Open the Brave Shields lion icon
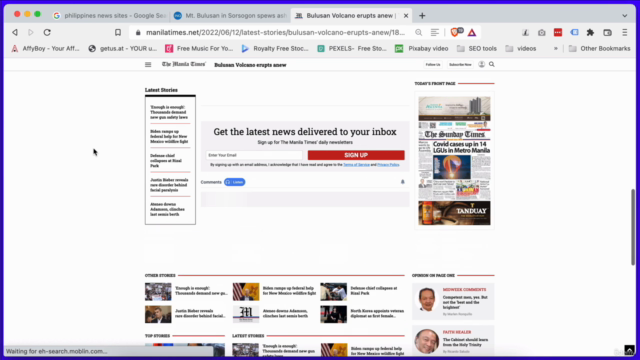640x360 pixels. pos(456,32)
